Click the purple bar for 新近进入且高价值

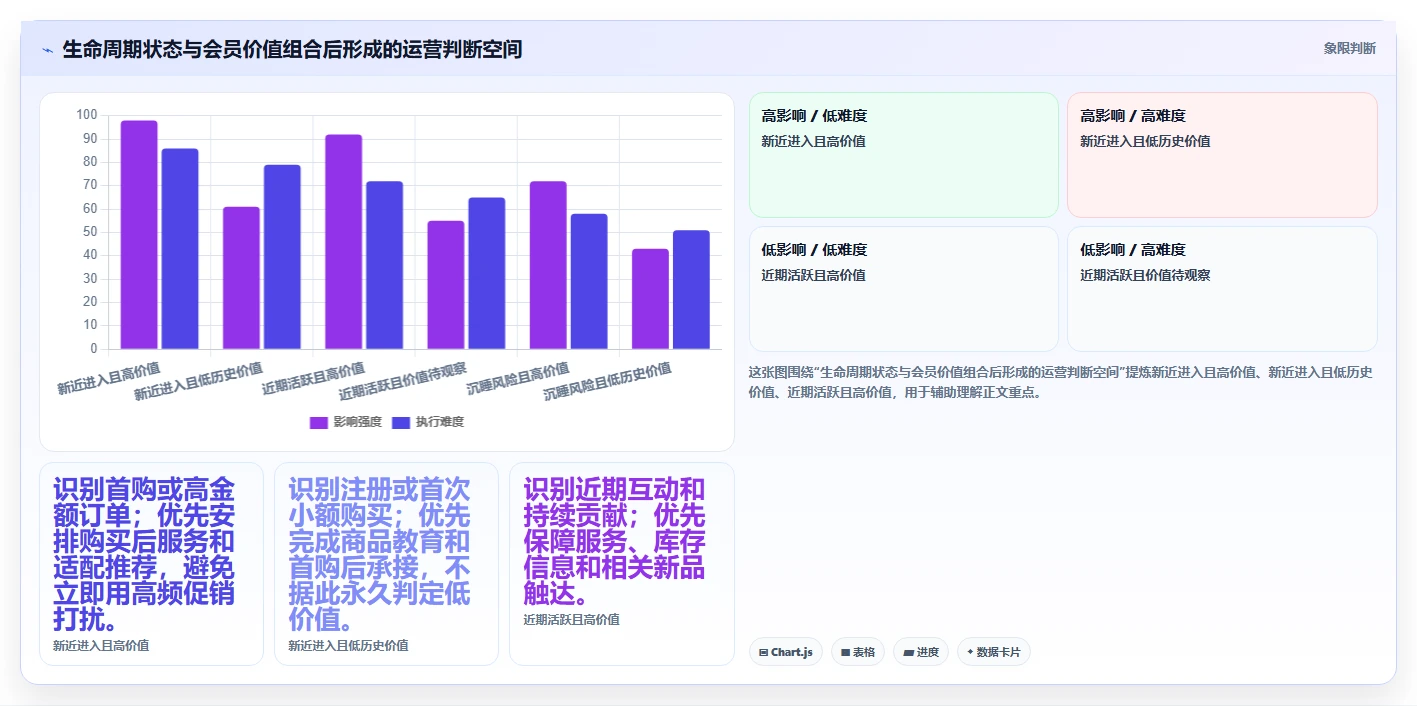(139, 235)
